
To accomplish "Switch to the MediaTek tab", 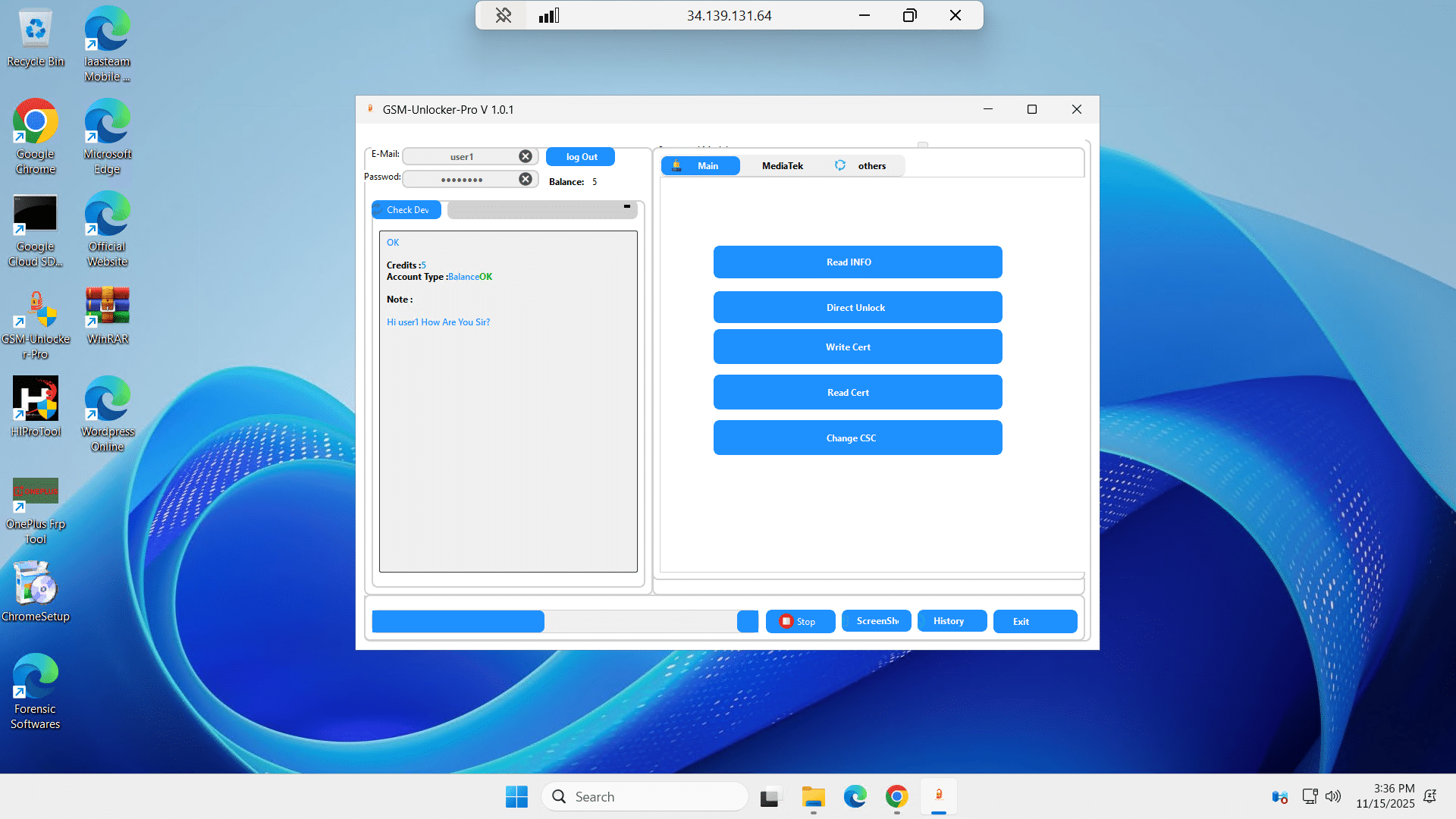I will click(782, 166).
